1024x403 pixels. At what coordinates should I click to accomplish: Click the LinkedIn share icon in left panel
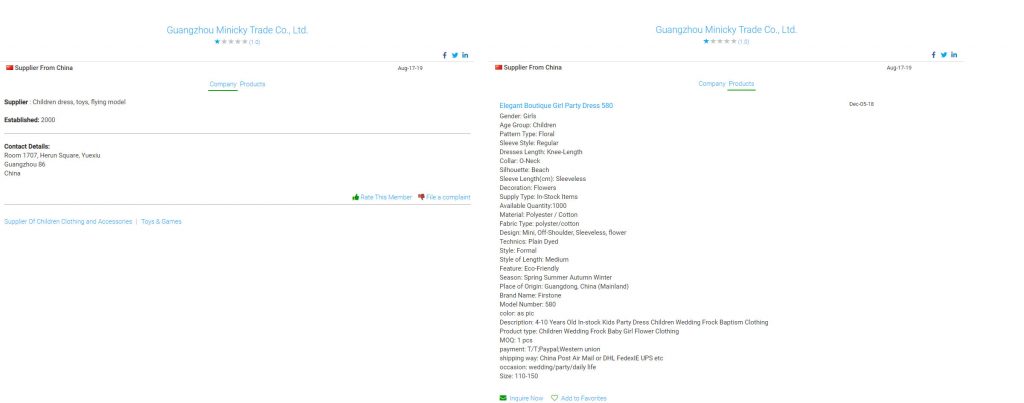tap(465, 55)
